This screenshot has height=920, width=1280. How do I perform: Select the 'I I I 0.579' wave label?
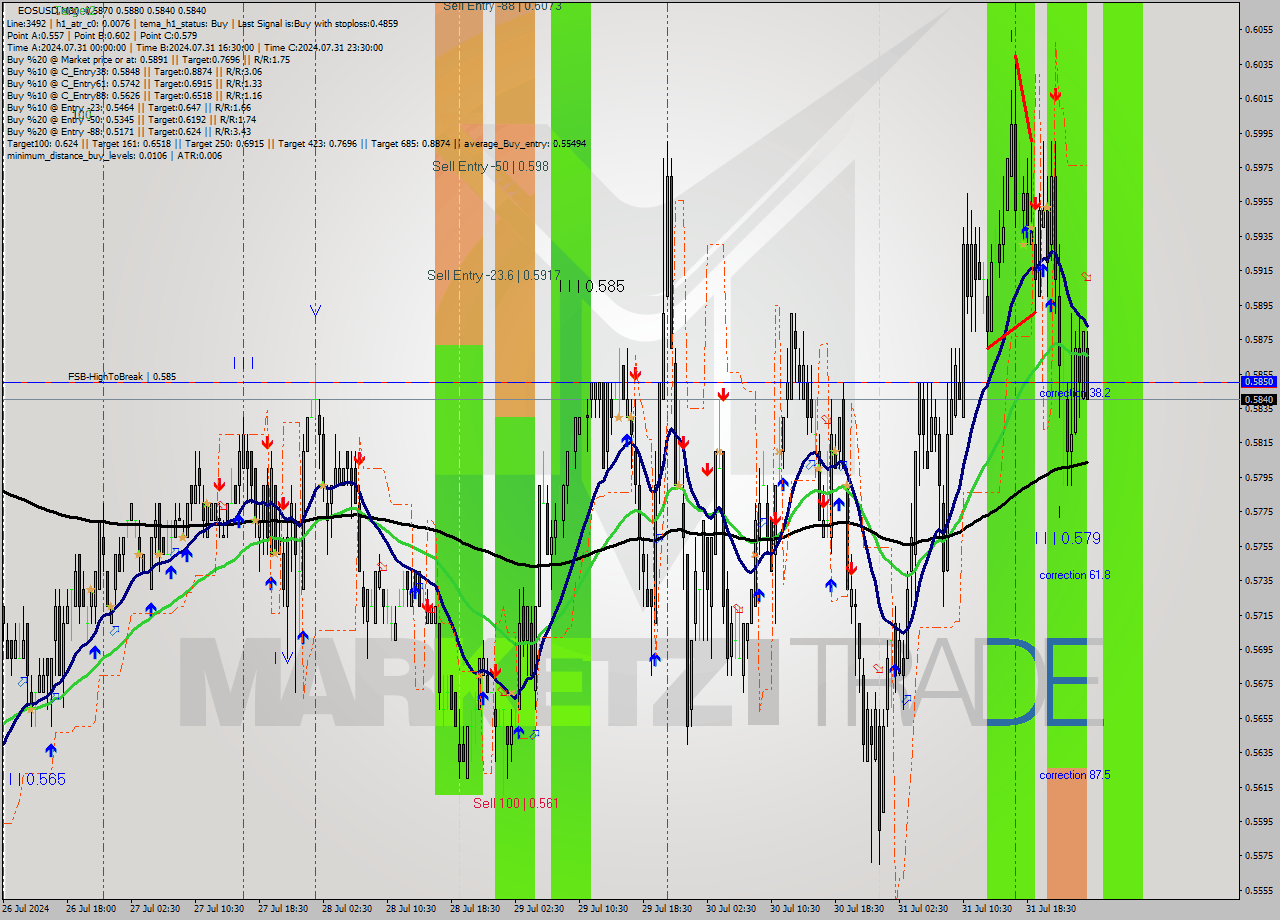pos(1068,538)
